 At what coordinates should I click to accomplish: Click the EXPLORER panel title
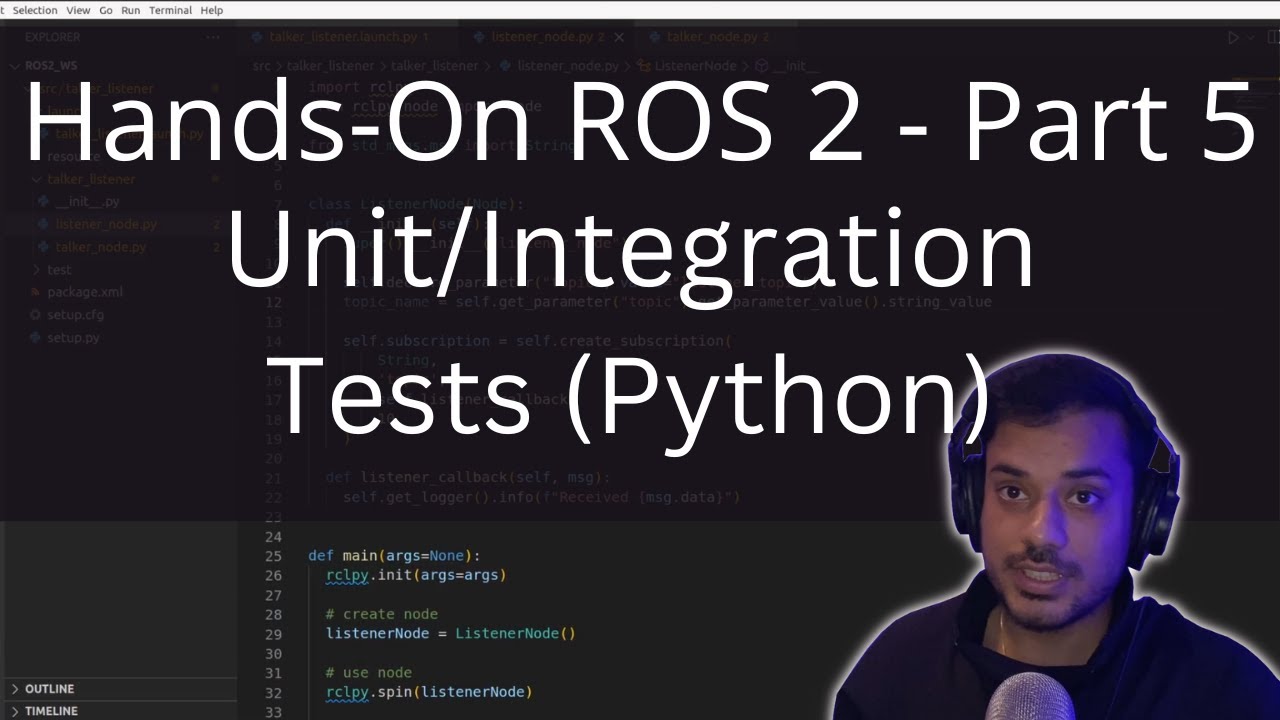(52, 37)
